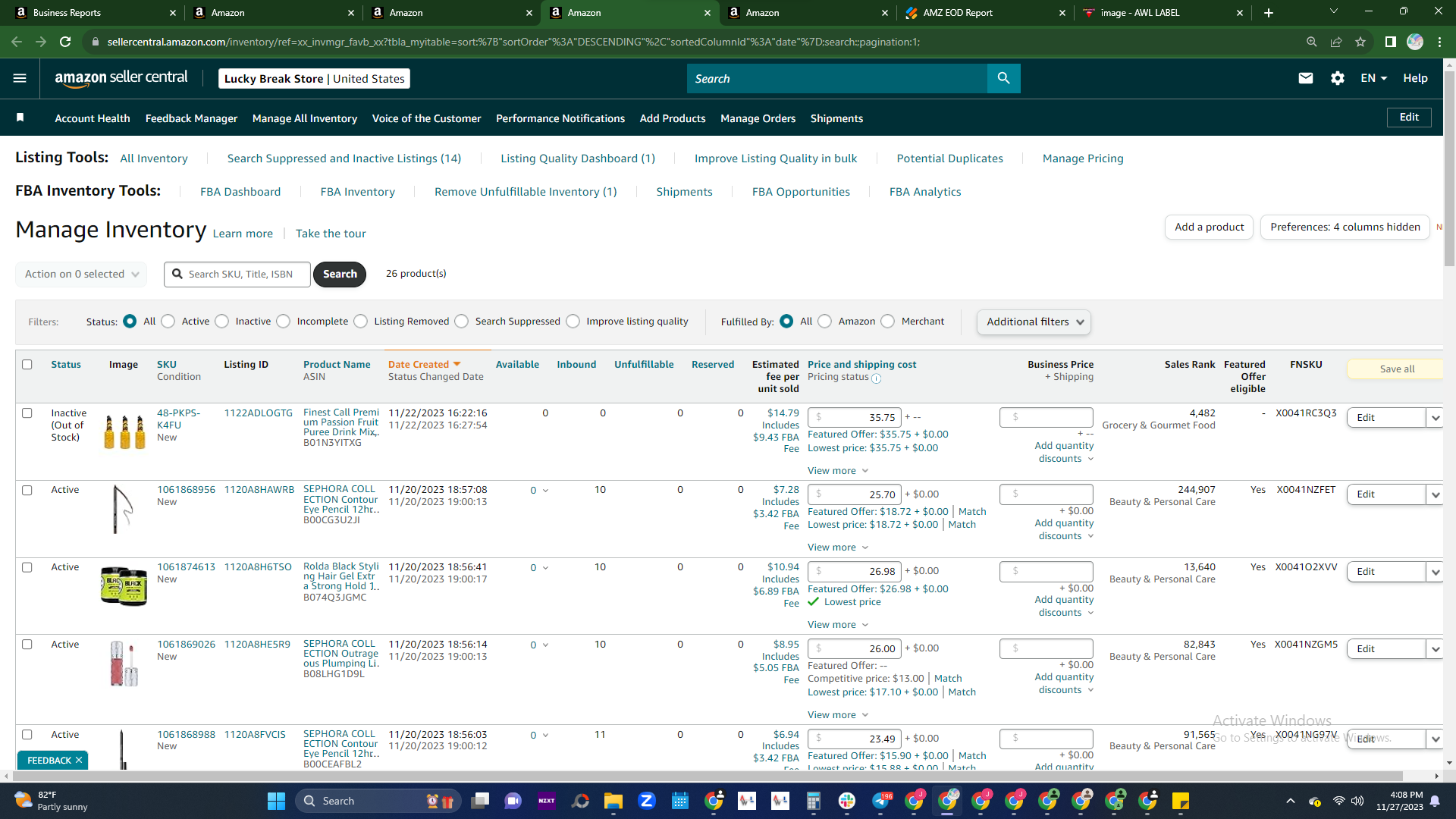Open Edit dropdown arrow for X0041O2XVV row
Screen dimensions: 1456x819
point(1435,572)
